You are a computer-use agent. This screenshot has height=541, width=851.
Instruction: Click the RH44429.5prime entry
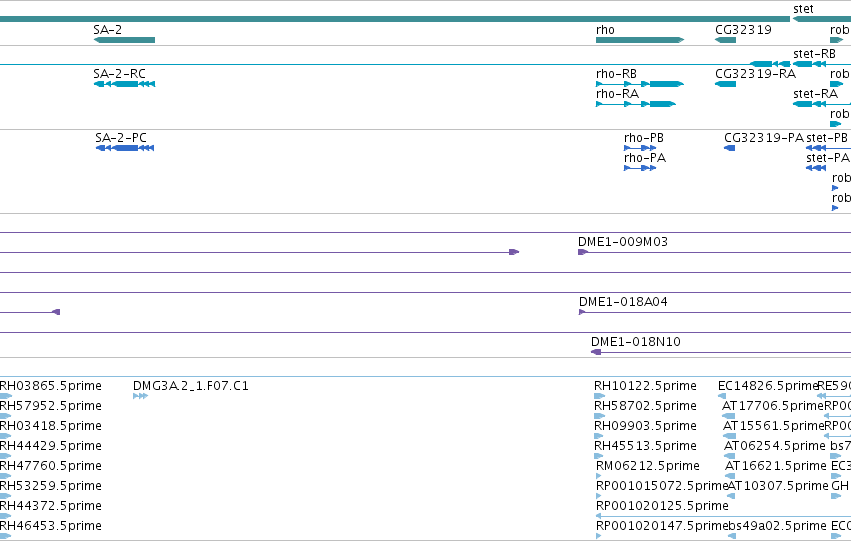[x=50, y=446]
